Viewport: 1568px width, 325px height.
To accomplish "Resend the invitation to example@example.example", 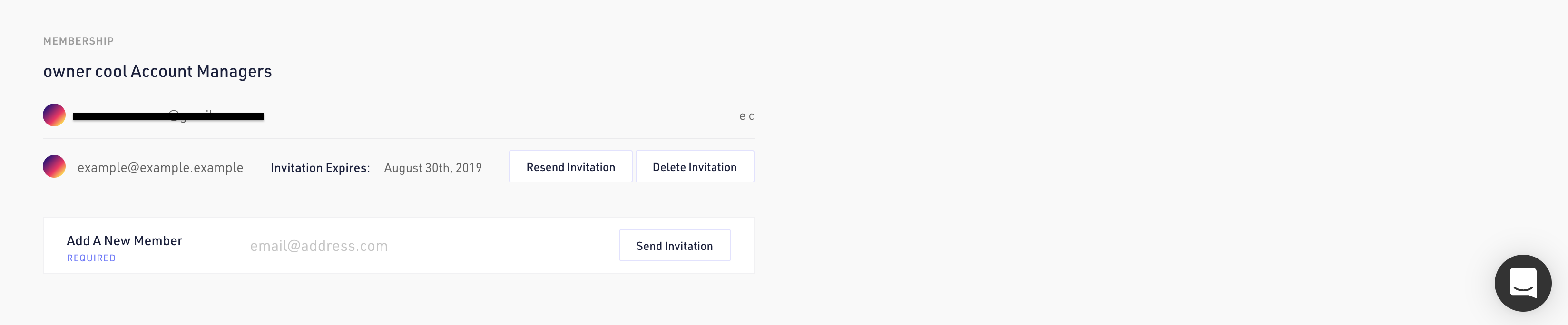I will tap(570, 167).
